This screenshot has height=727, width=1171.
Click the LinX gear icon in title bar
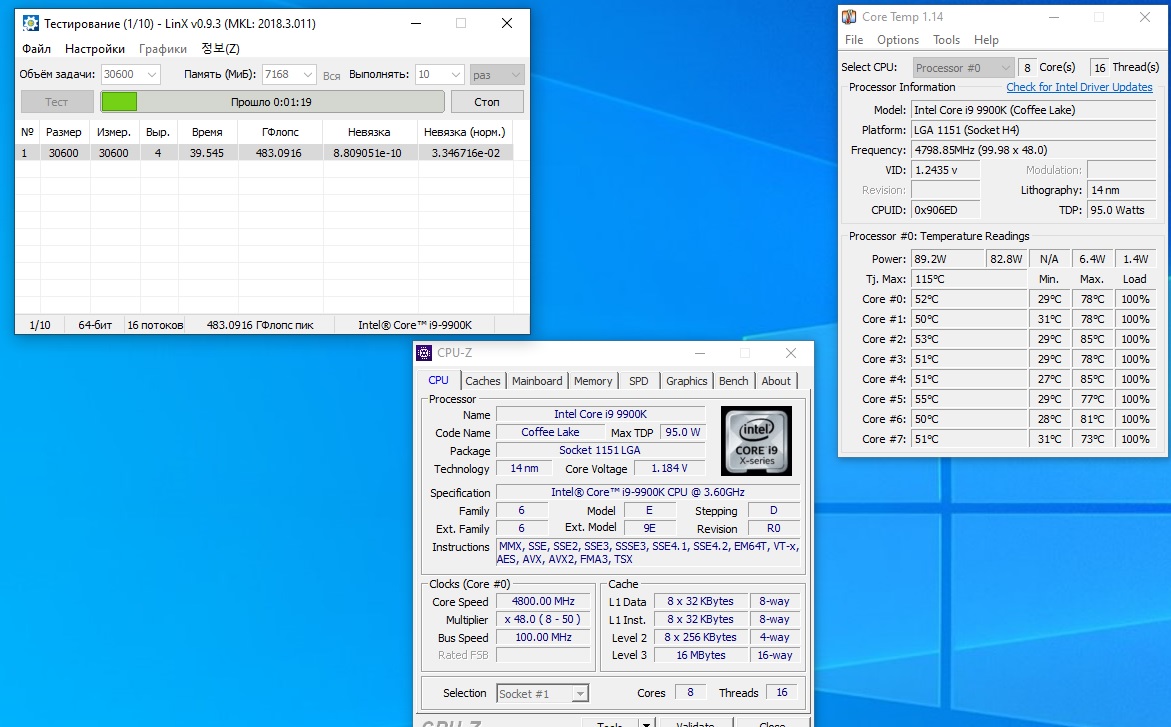tap(31, 23)
